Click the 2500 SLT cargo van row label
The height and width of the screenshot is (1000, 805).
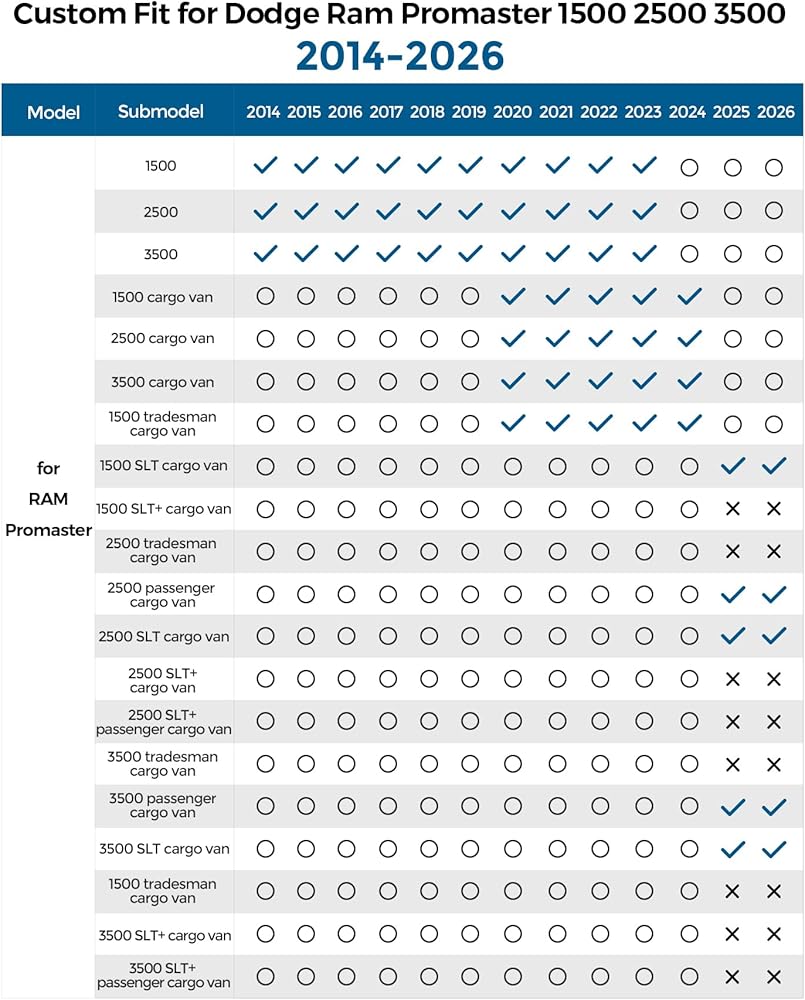click(164, 636)
